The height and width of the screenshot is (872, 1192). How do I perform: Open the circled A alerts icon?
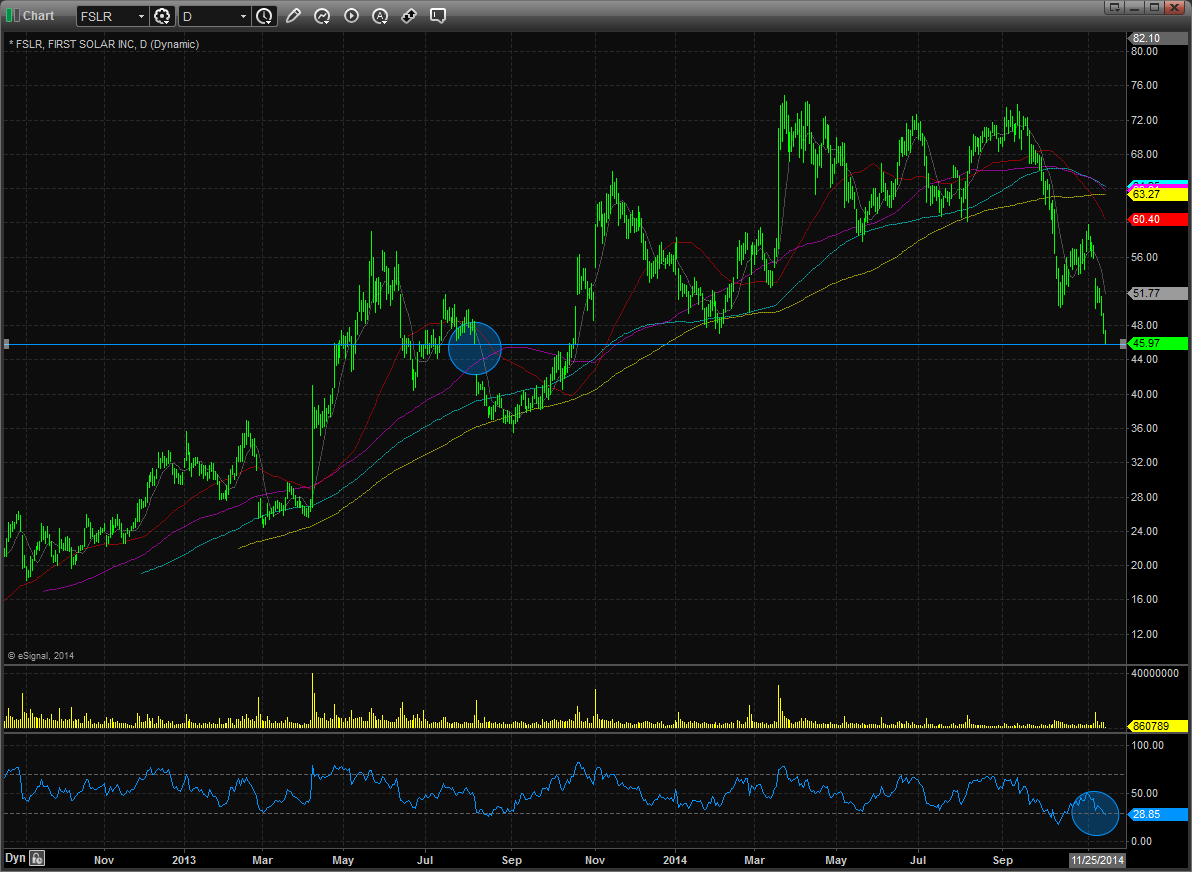tap(380, 15)
